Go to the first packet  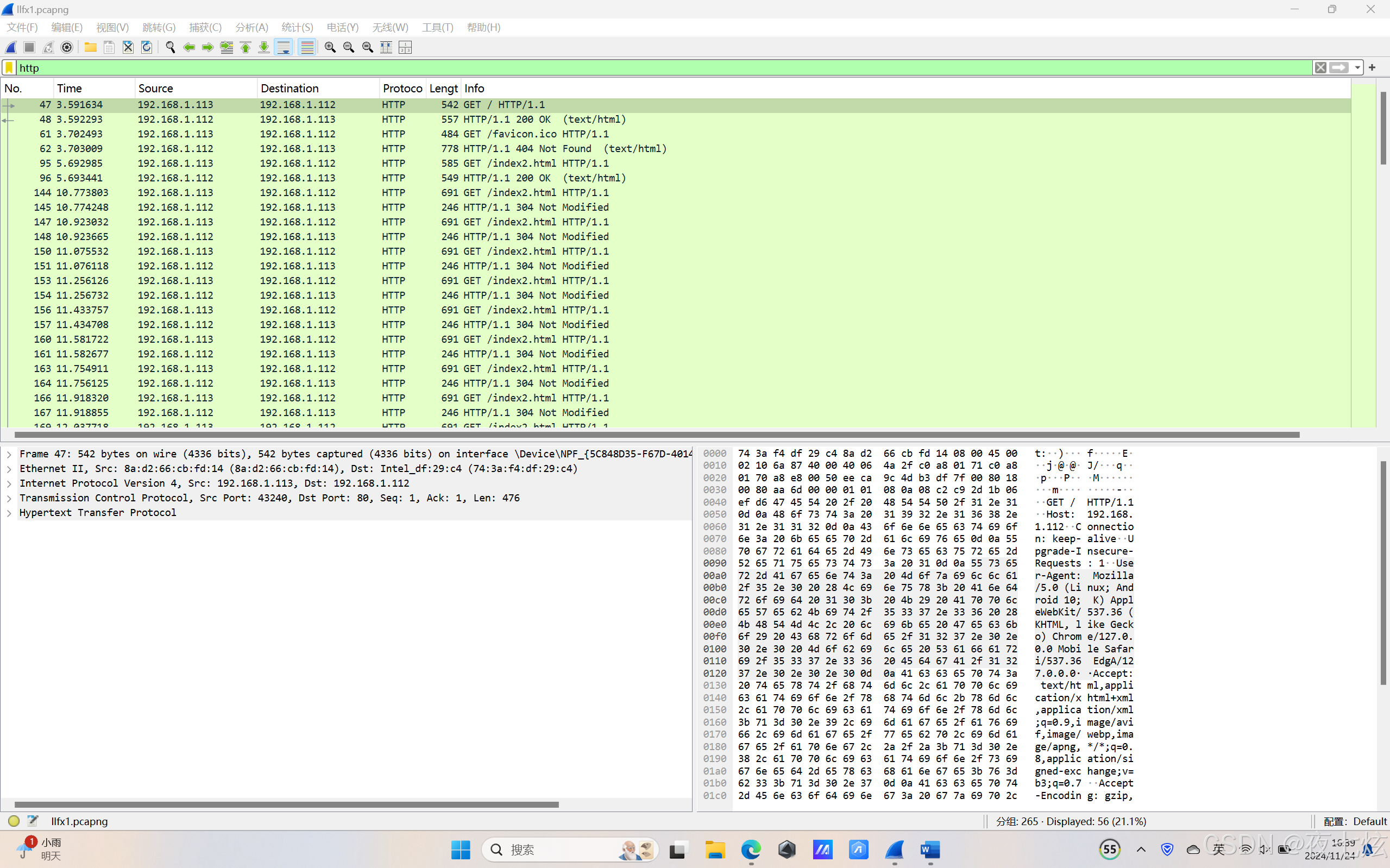pyautogui.click(x=246, y=47)
